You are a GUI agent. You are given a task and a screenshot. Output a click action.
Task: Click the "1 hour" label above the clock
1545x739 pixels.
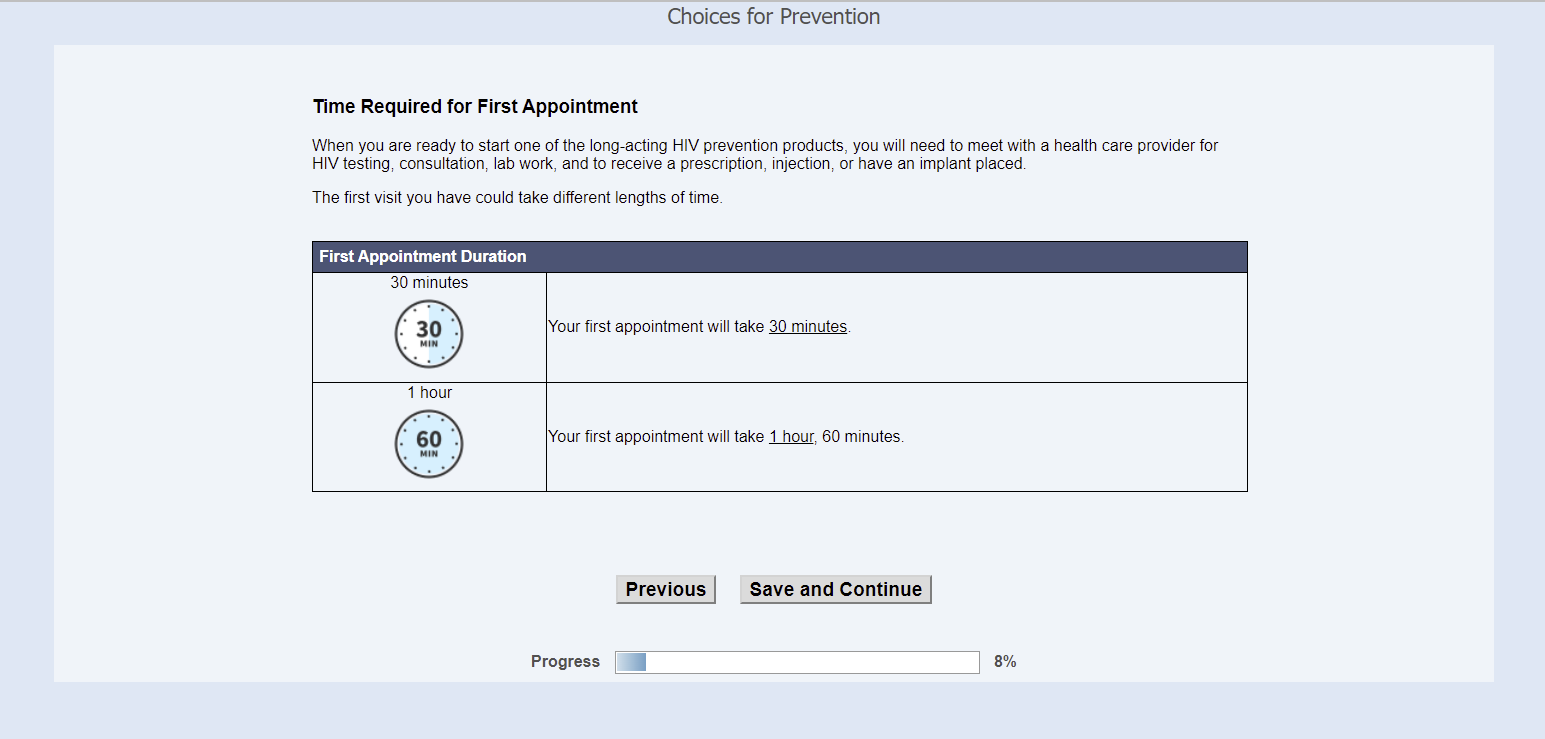click(x=429, y=393)
